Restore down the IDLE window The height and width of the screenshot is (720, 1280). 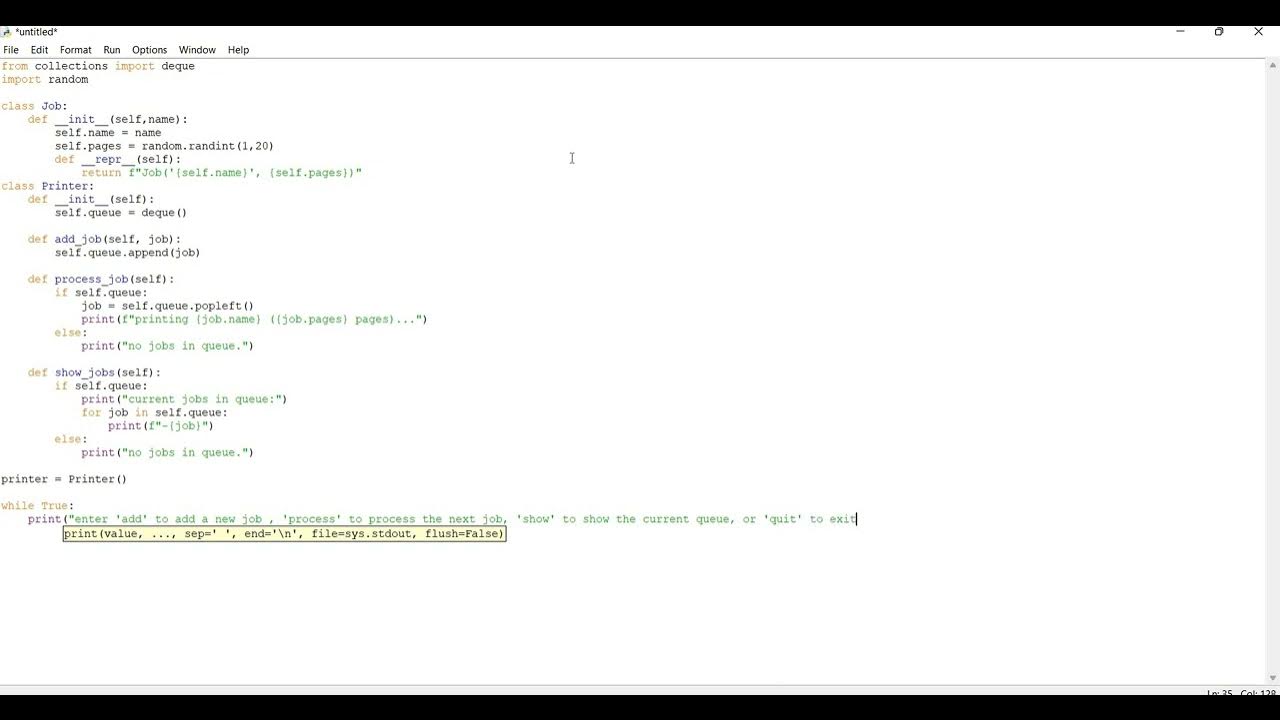1219,32
